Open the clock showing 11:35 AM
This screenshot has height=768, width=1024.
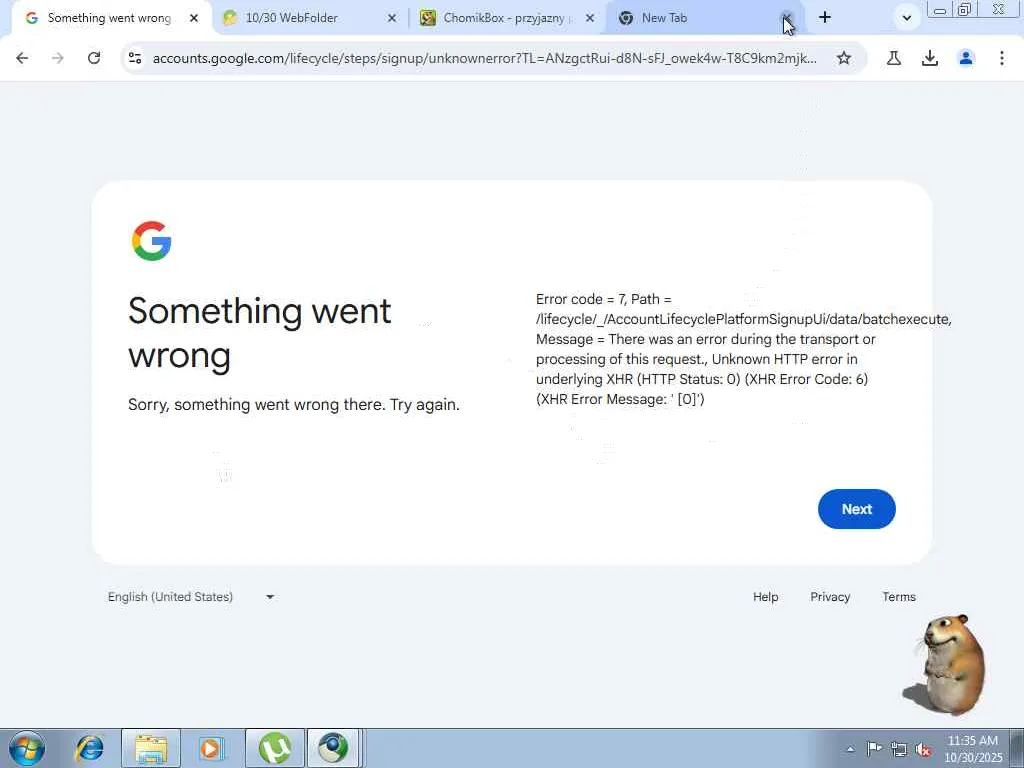(x=972, y=748)
